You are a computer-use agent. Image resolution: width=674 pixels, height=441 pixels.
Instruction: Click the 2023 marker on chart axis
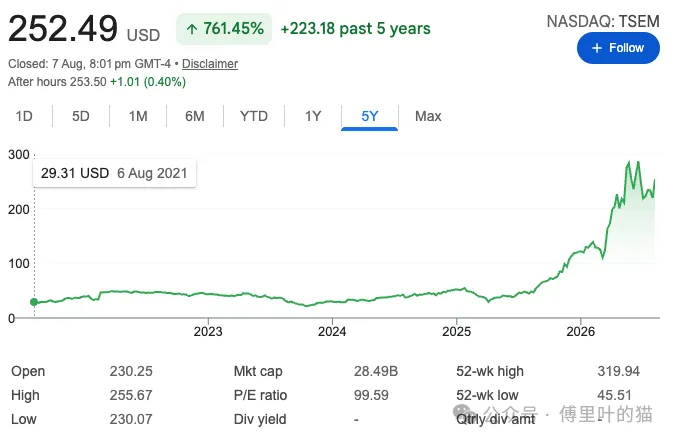coord(208,331)
